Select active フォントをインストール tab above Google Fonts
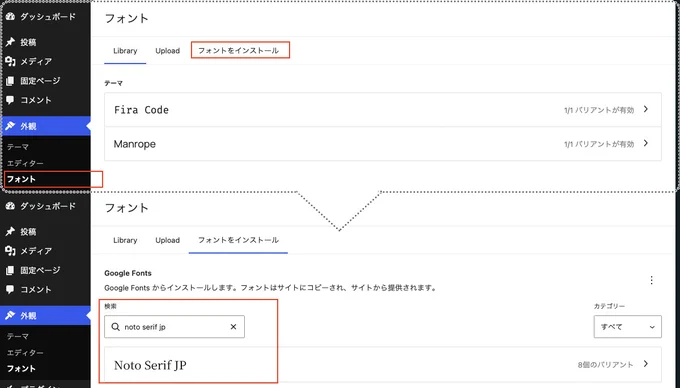 coord(238,240)
